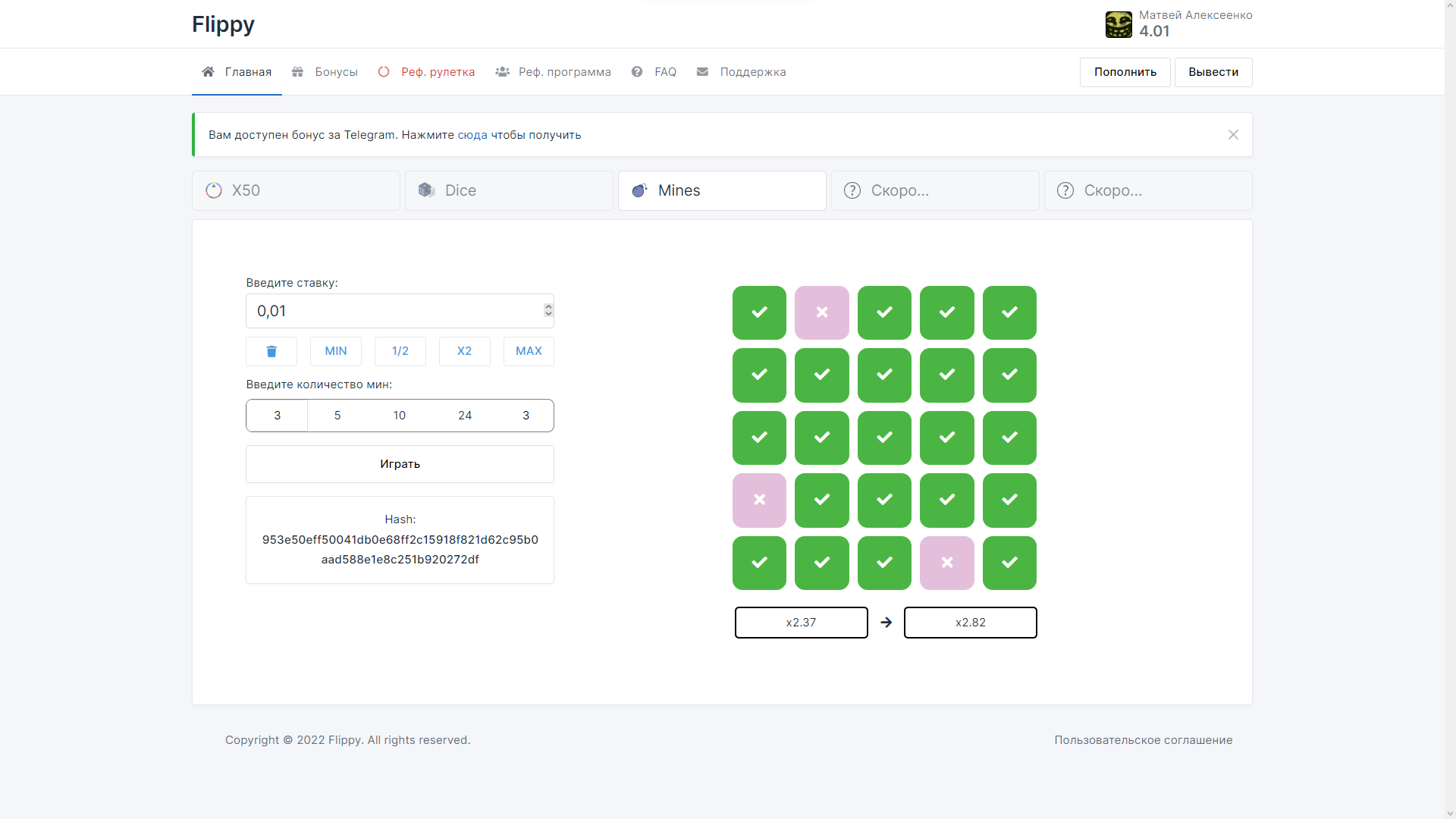
Task: Click the Пополнить deposit button
Action: (1125, 72)
